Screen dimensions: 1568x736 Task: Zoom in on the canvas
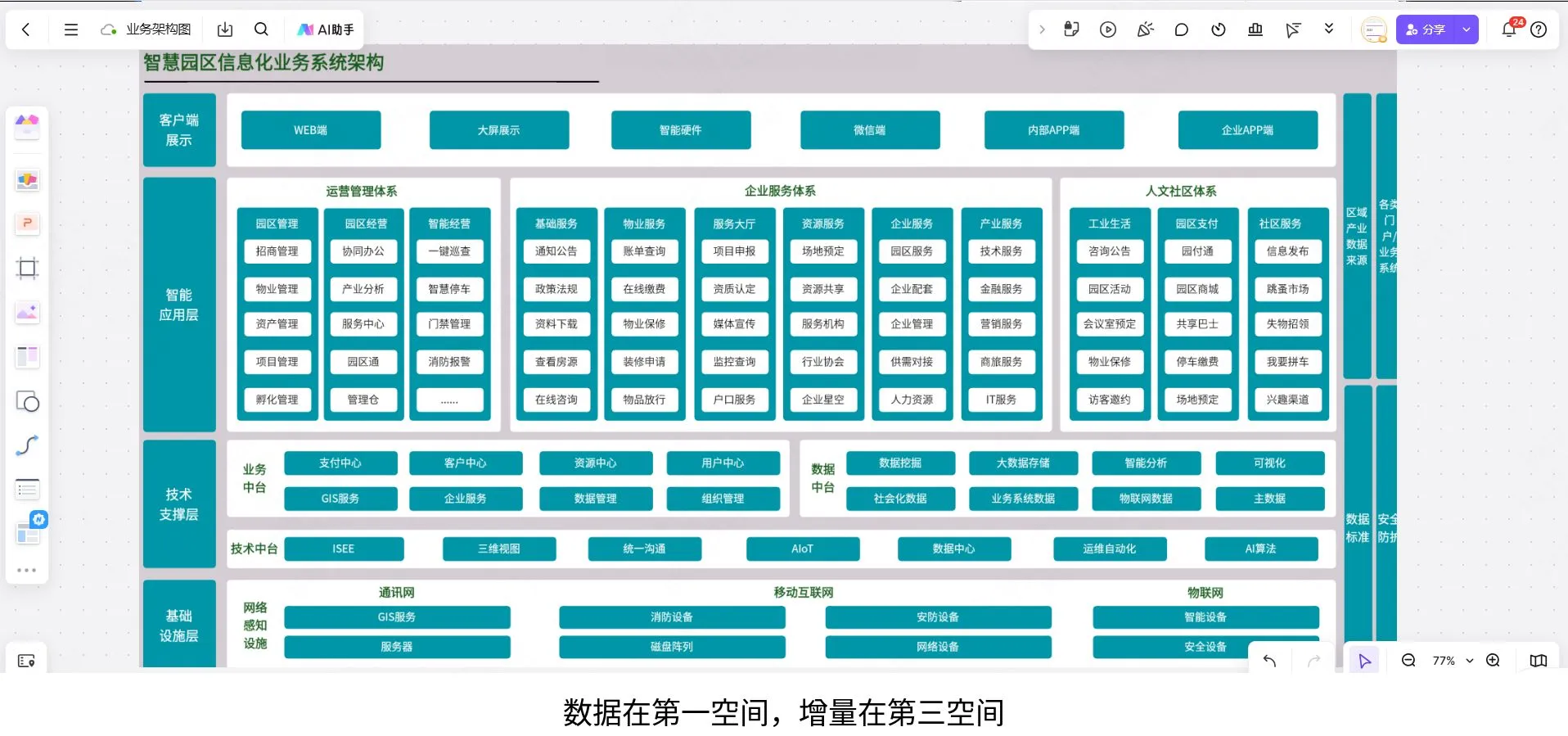point(1493,661)
